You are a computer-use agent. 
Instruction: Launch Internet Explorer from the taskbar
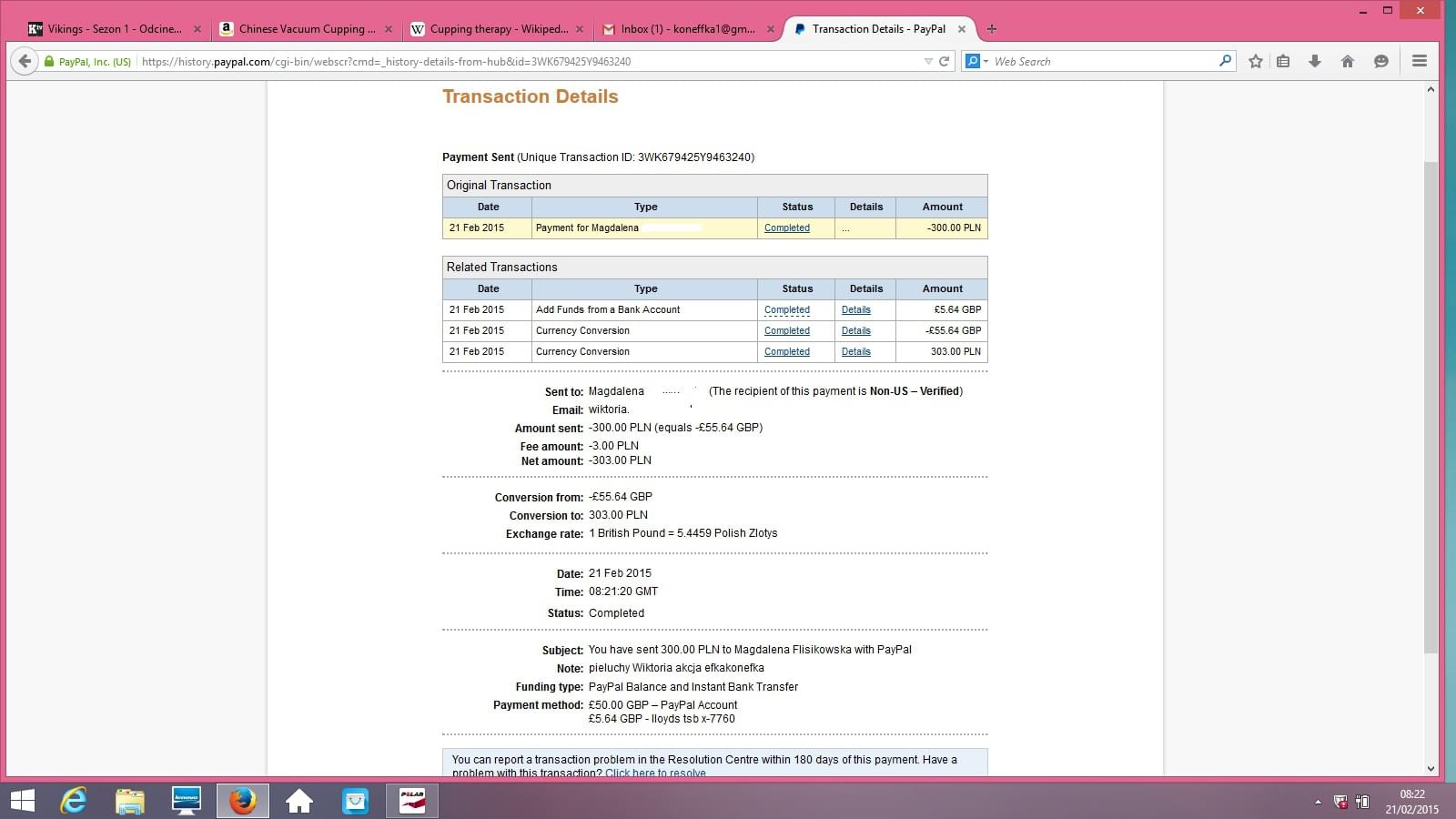click(74, 801)
